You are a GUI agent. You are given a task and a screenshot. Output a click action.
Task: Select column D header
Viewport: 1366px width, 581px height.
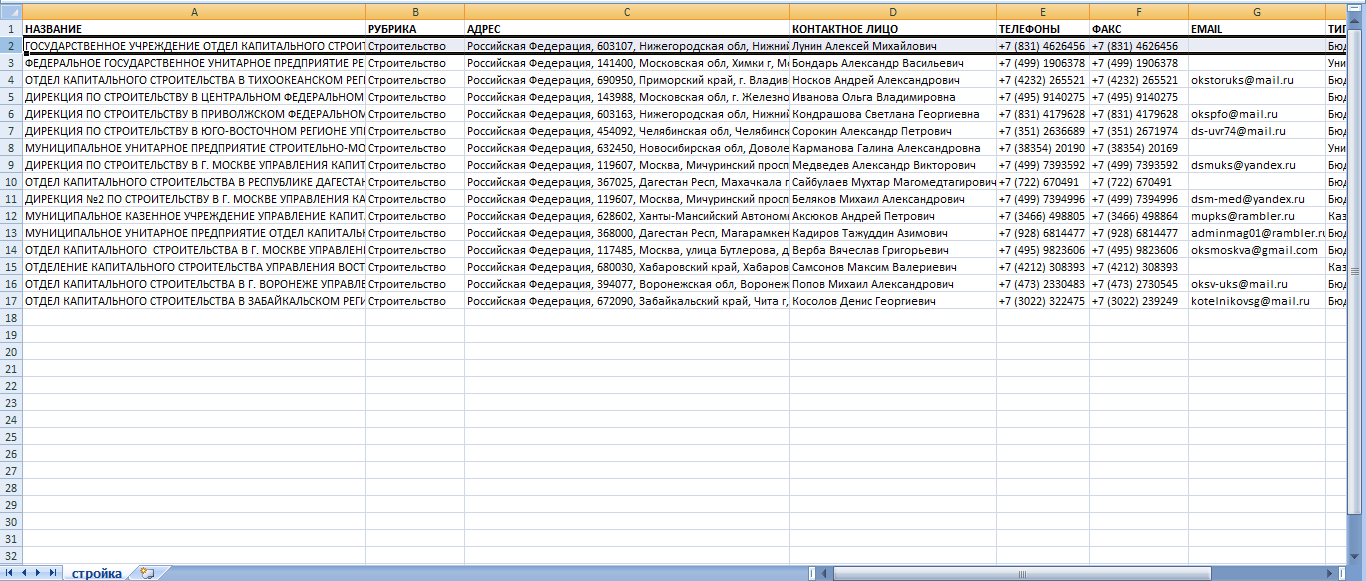[x=893, y=12]
